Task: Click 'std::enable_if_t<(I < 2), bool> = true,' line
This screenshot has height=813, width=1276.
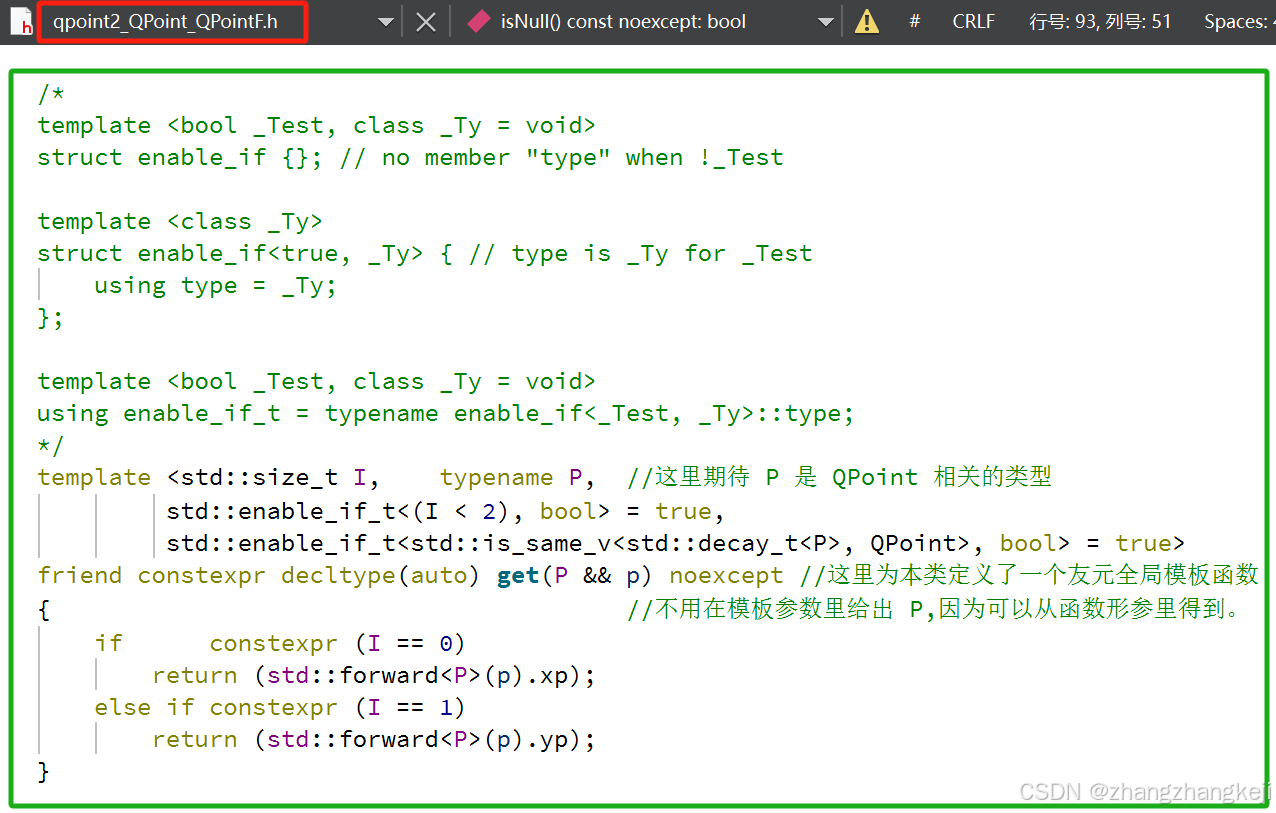Action: pyautogui.click(x=445, y=512)
